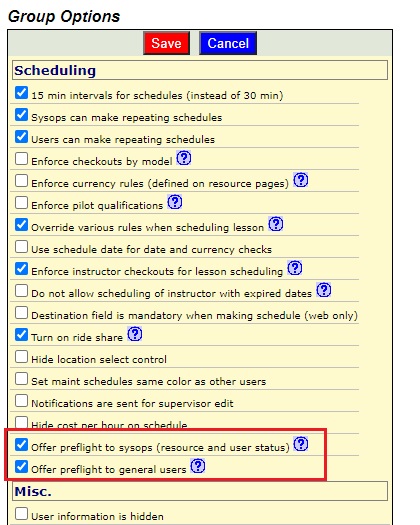Open help for Enforce checkouts by model

pos(184,158)
